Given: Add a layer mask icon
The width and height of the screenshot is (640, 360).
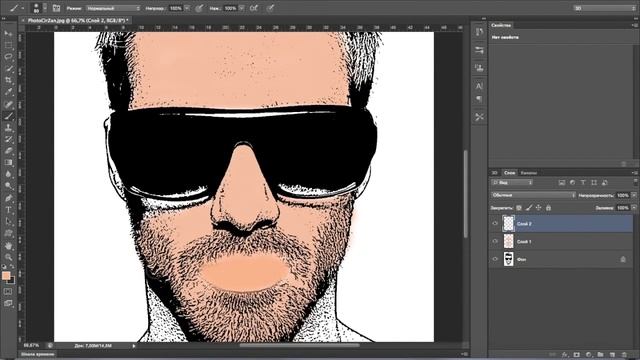Looking at the screenshot, I should click(577, 355).
